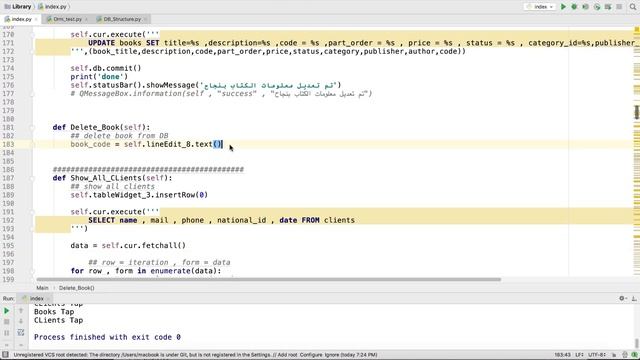This screenshot has height=360, width=640.
Task: Click the Unregistered VCS root notification text
Action: click(x=195, y=355)
